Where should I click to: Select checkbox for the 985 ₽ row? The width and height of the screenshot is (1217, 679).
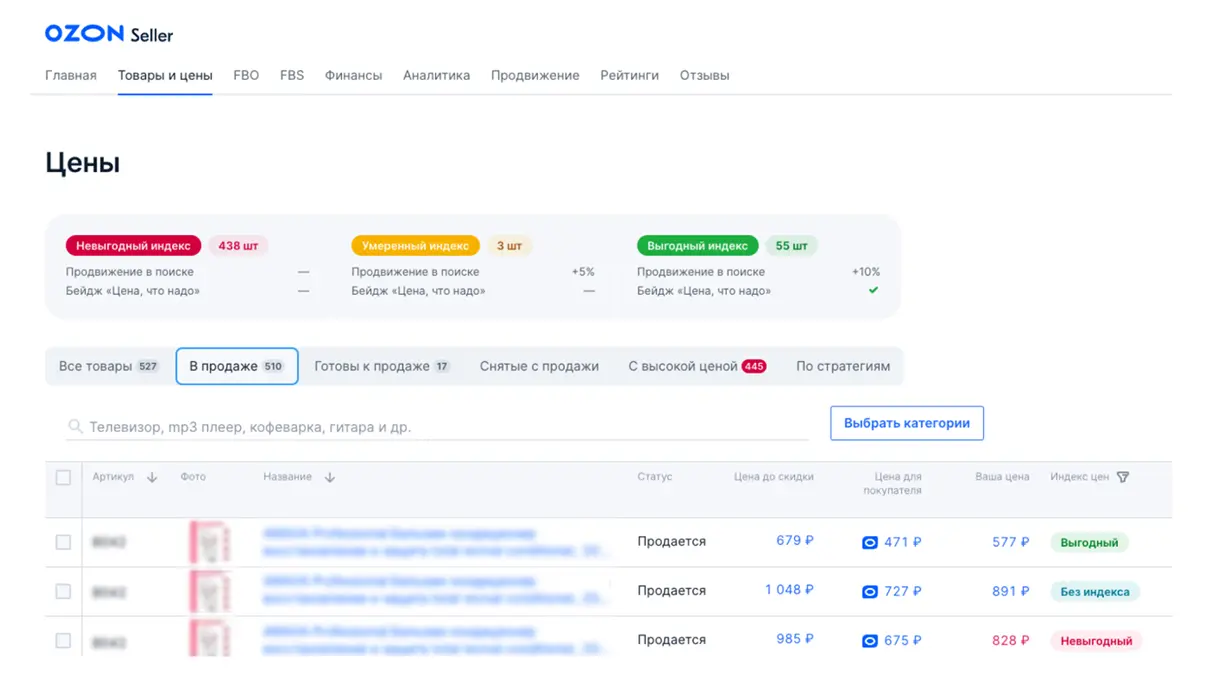63,640
